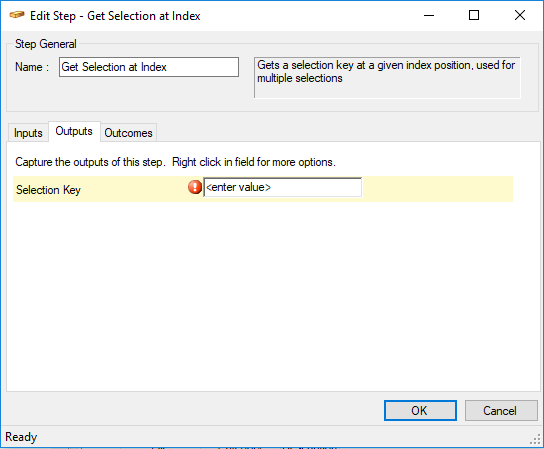Open the Outcomes tab
This screenshot has height=449, width=544.
(128, 133)
